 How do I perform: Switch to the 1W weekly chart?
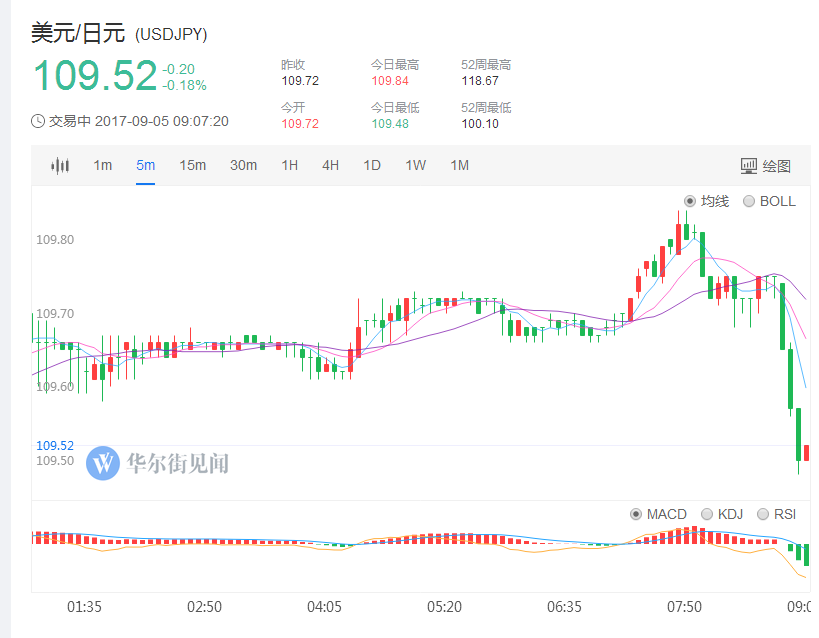(415, 166)
